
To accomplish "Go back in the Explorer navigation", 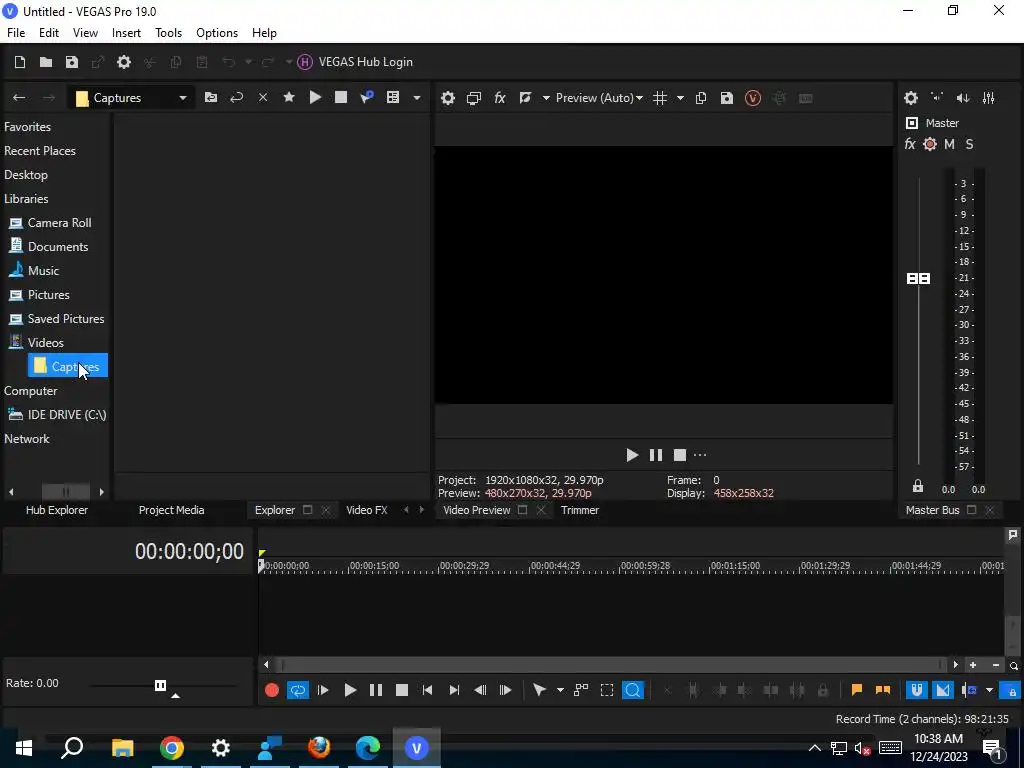I will tap(19, 98).
